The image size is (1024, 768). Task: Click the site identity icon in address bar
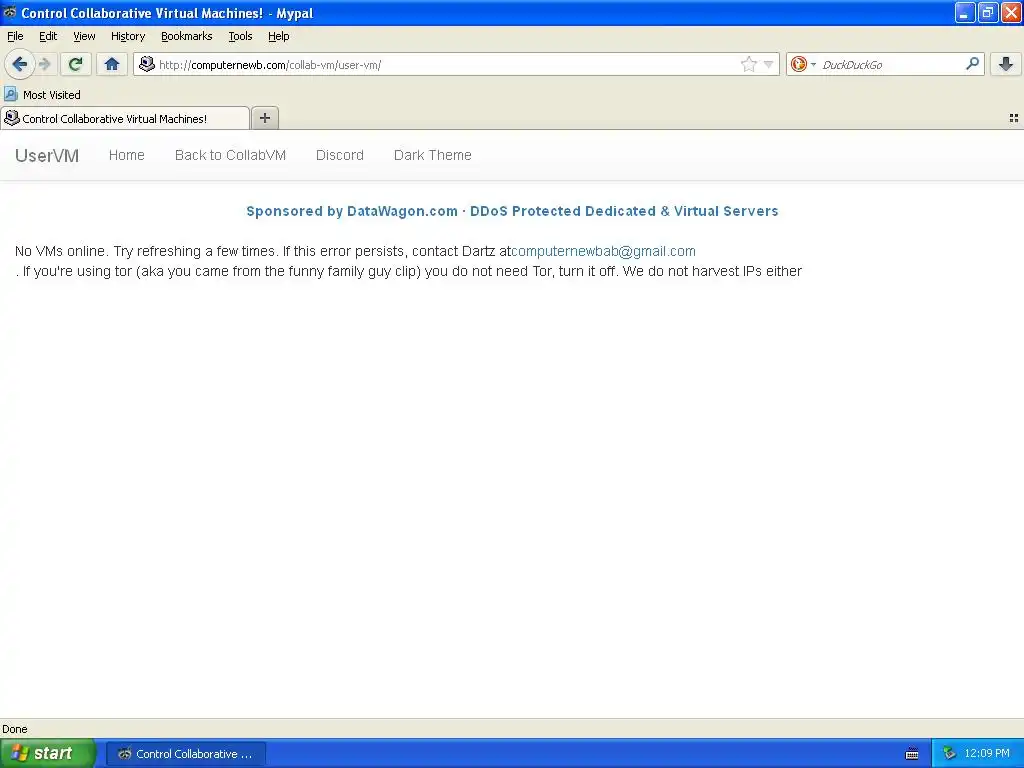click(x=147, y=64)
